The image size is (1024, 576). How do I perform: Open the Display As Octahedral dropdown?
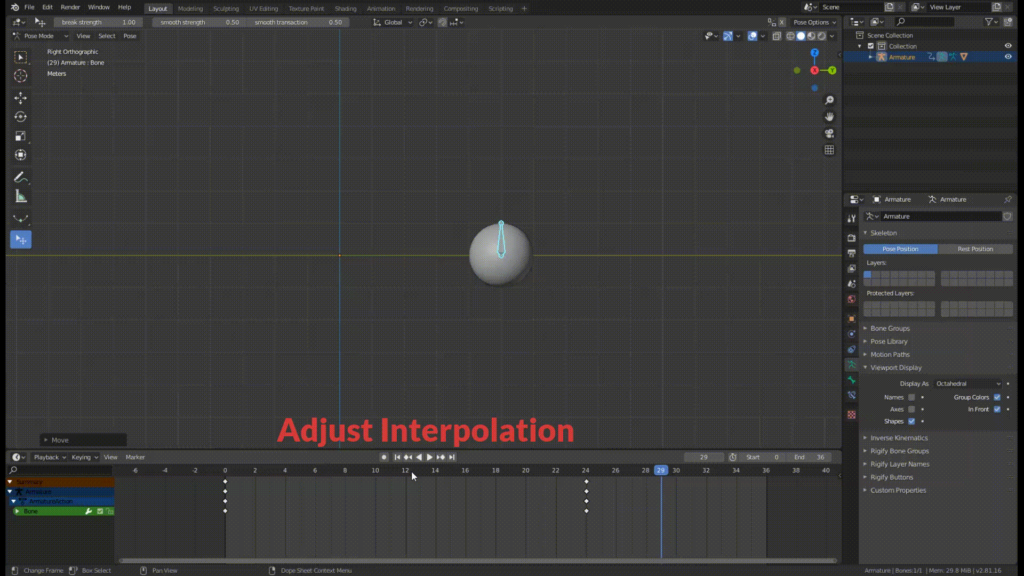pyautogui.click(x=968, y=384)
